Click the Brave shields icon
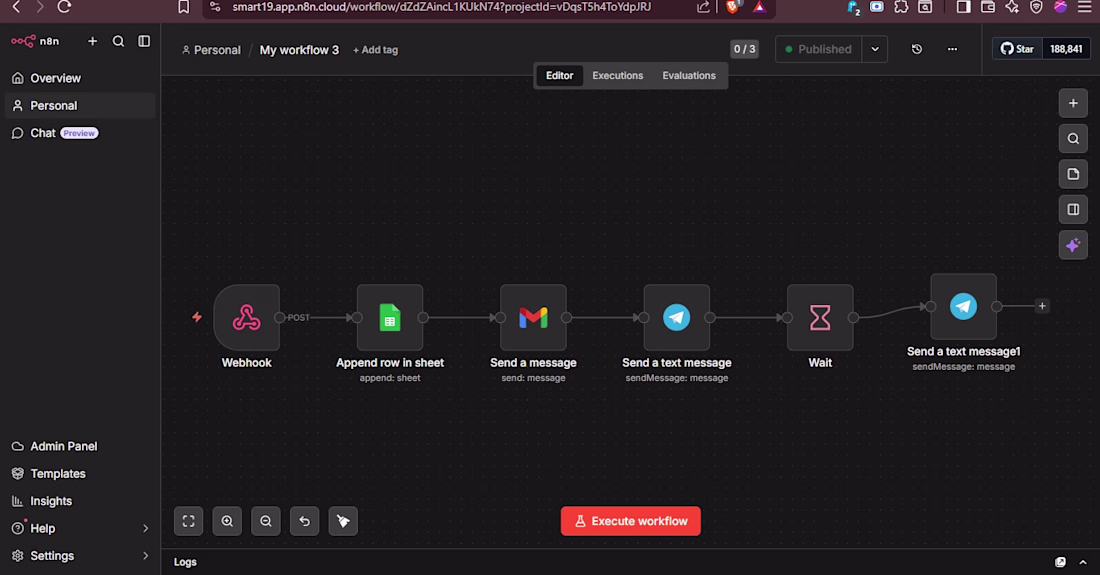1100x575 pixels. [x=733, y=7]
